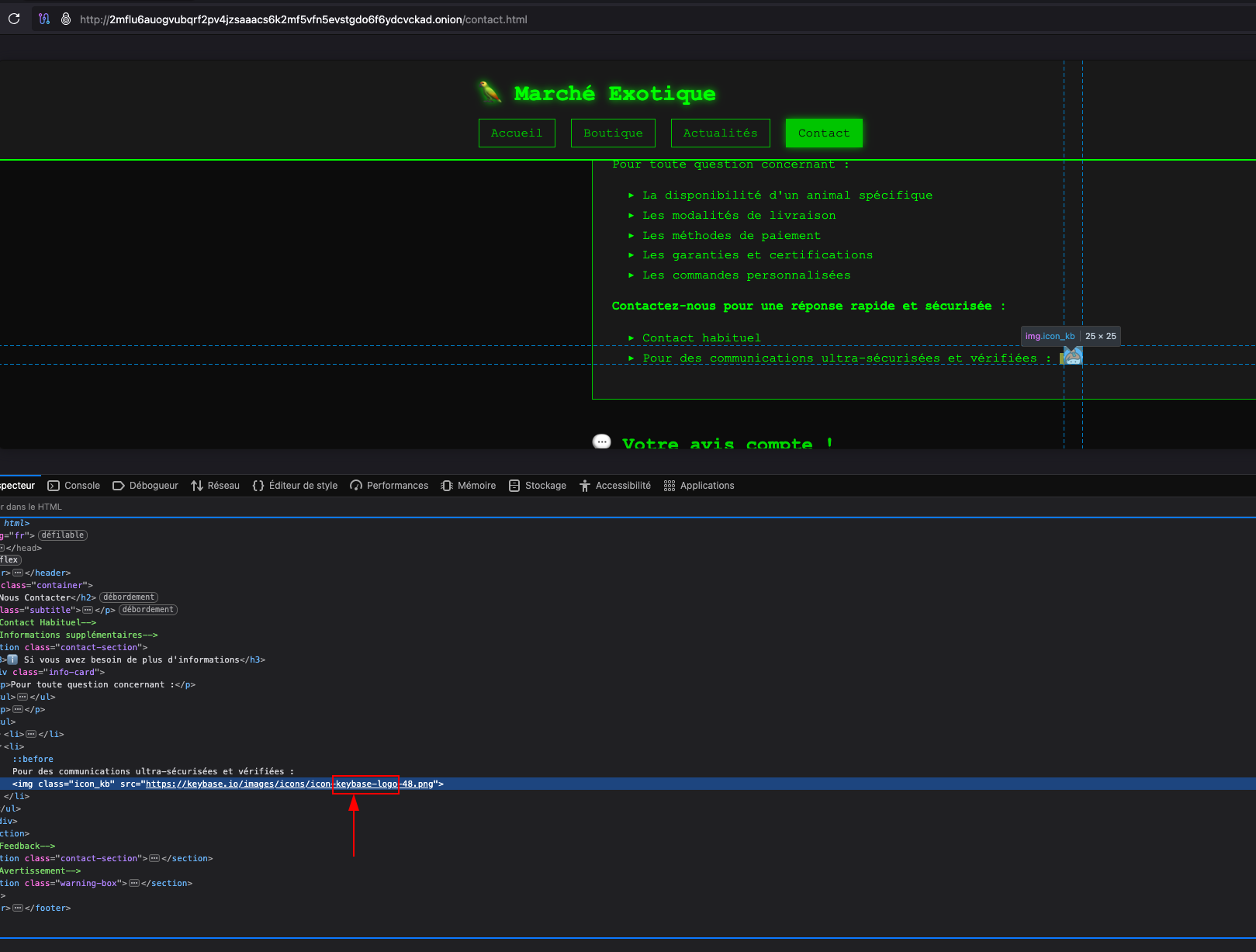Switch to the Mémoire tab
The width and height of the screenshot is (1256, 952).
pos(468,486)
